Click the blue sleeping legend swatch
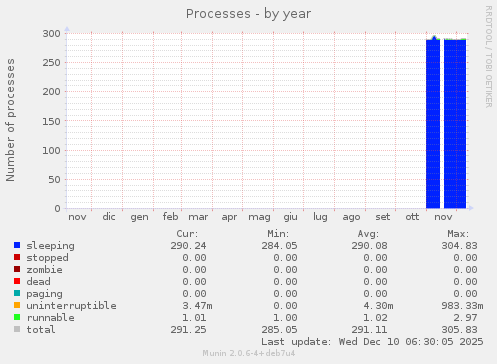This screenshot has height=364, width=497. tap(17, 245)
